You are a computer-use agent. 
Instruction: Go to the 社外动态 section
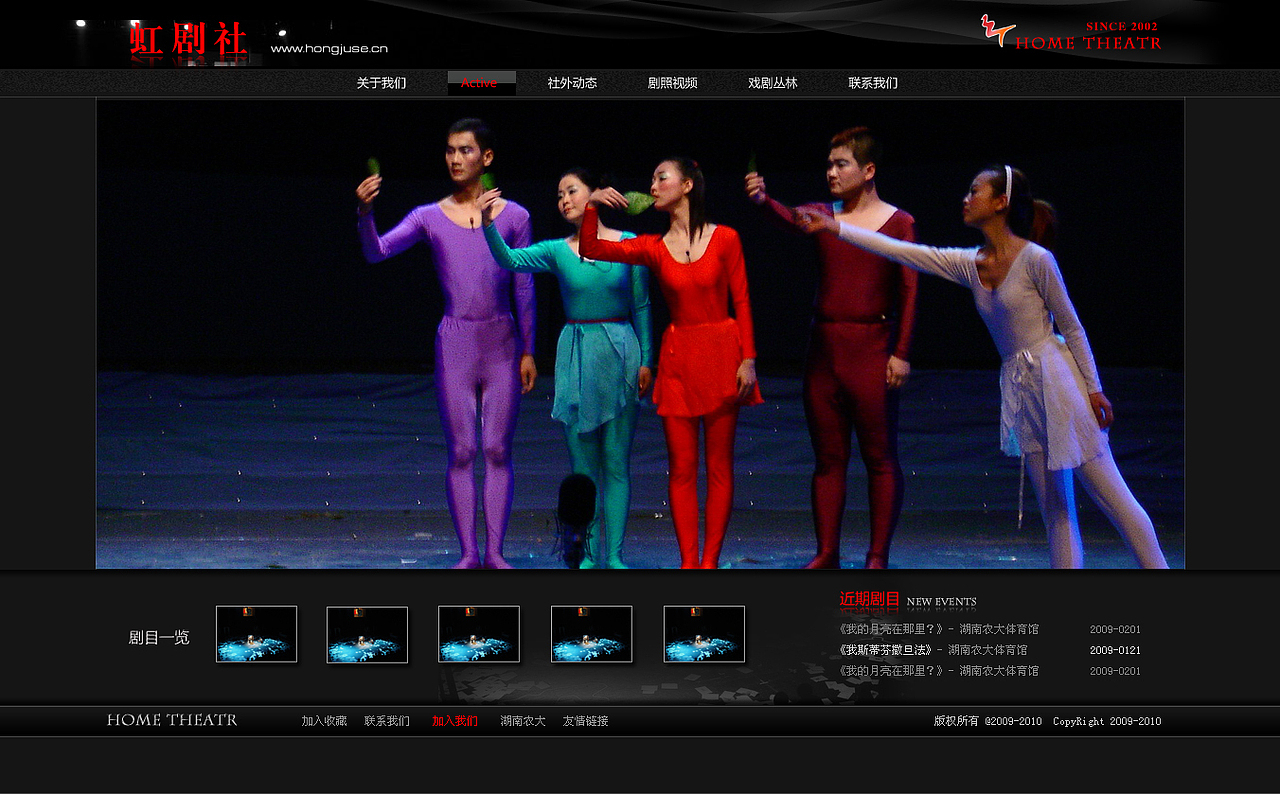572,83
